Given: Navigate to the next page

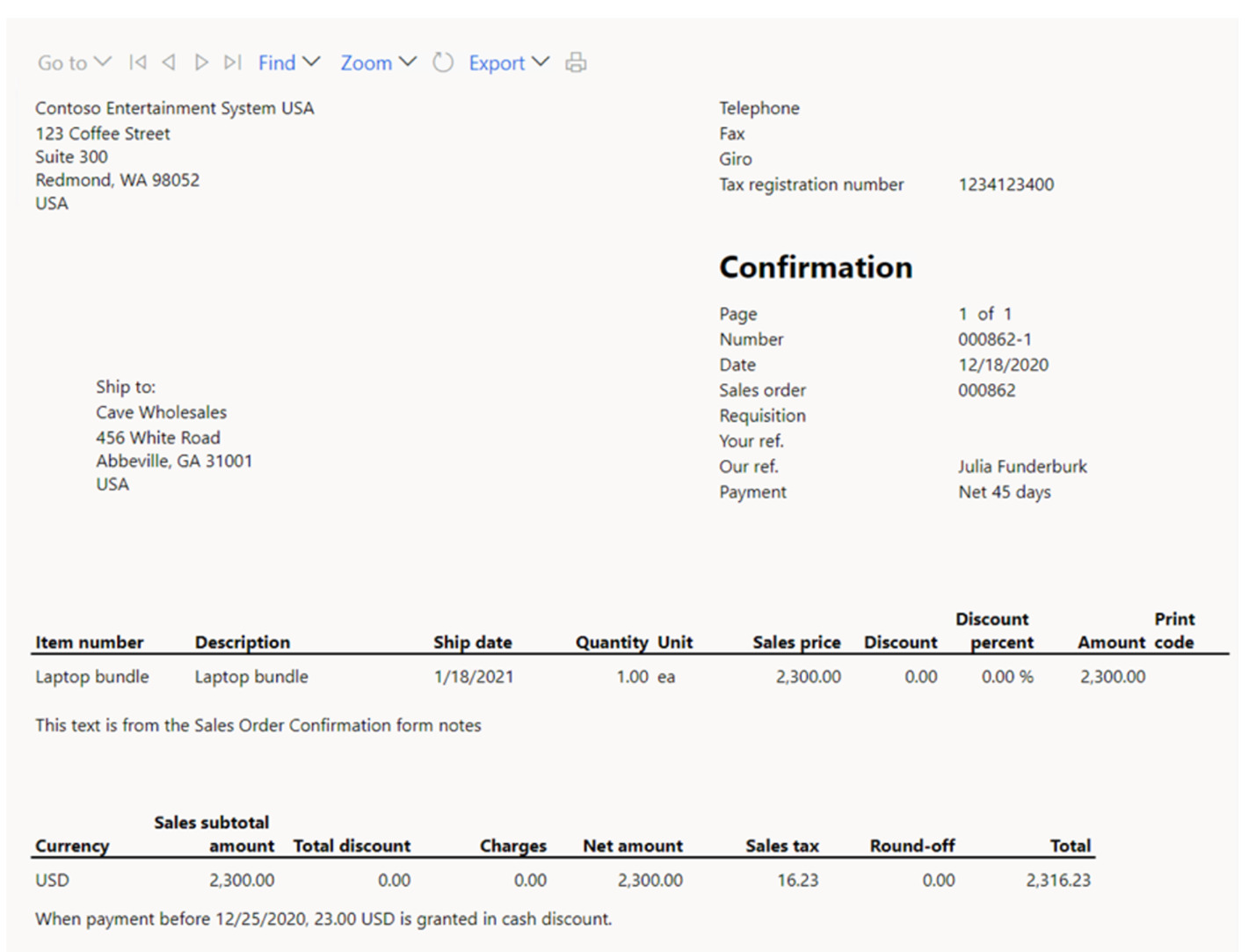Looking at the screenshot, I should (201, 62).
